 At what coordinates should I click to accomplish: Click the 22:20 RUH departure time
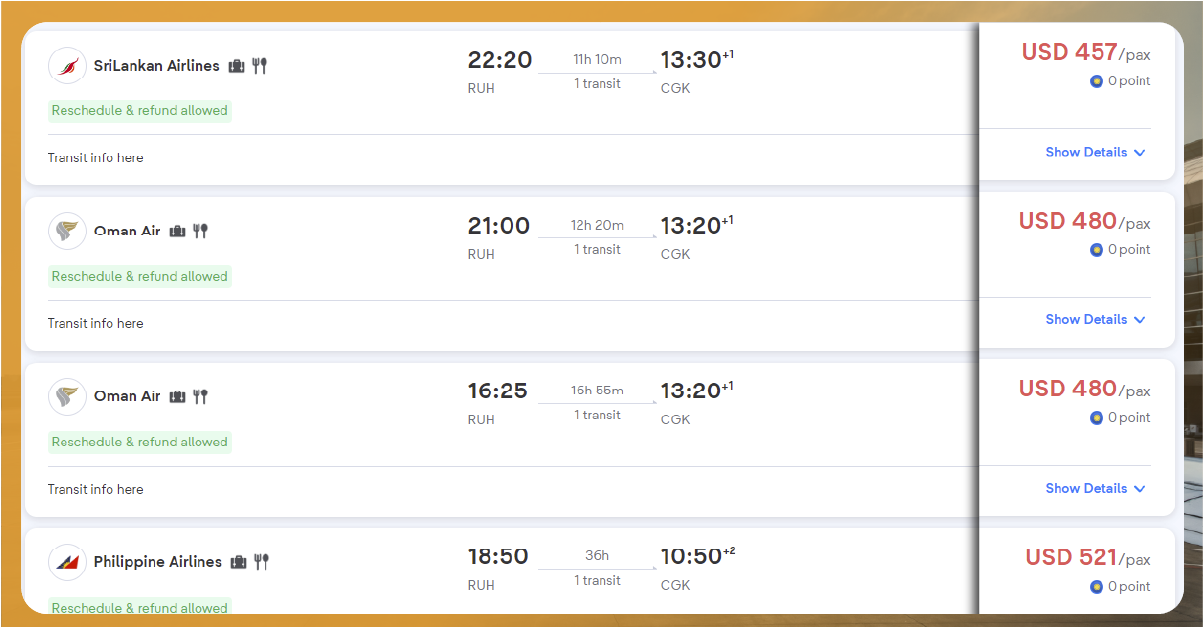pyautogui.click(x=500, y=60)
